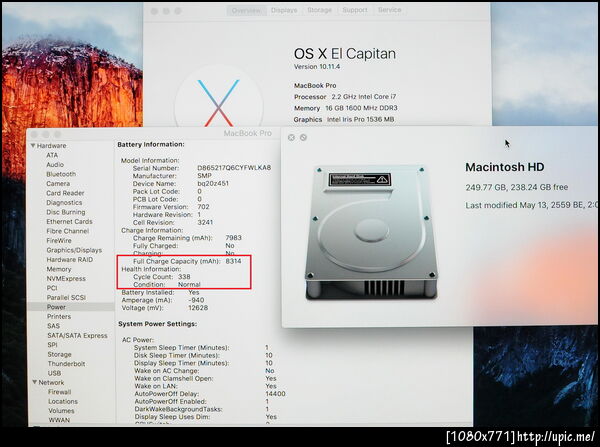Click the Memory 16 GB 1600 MHz line
Image resolution: width=600 pixels, height=447 pixels.
[x=346, y=108]
